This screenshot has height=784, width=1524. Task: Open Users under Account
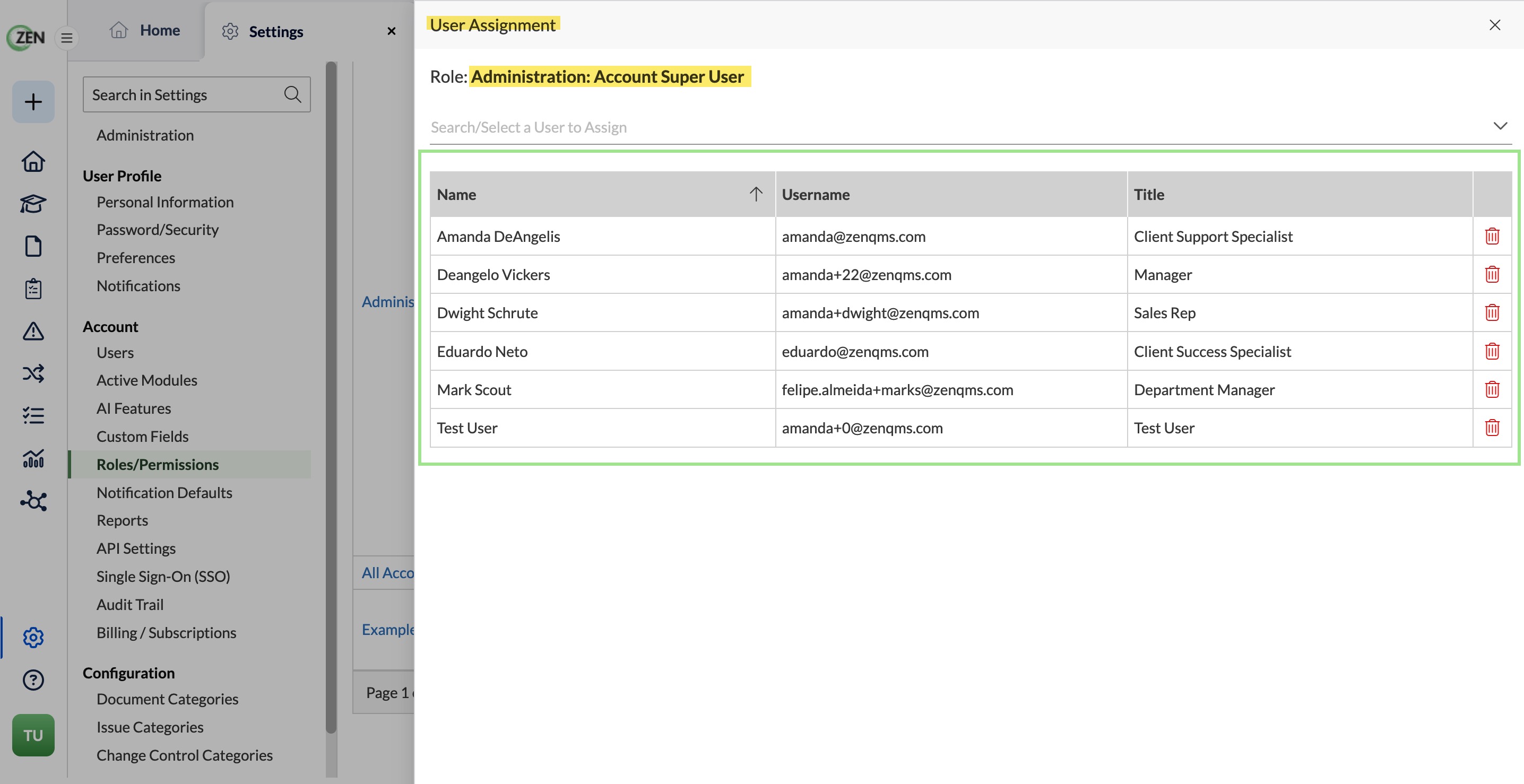coord(115,352)
